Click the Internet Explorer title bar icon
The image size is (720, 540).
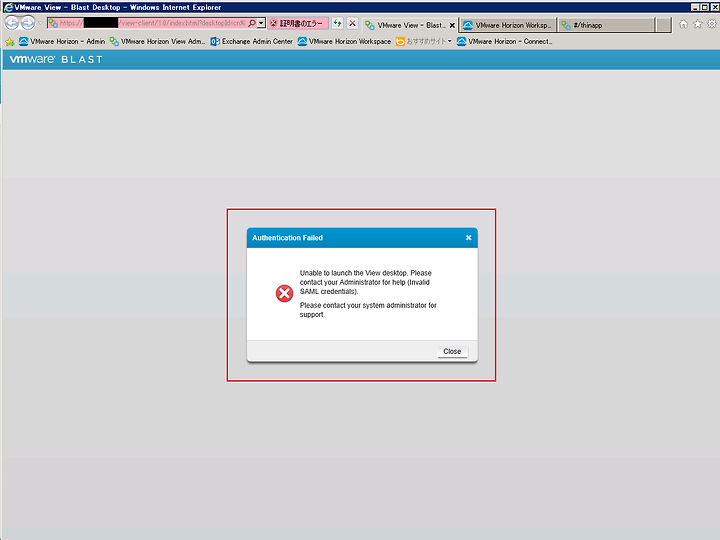pyautogui.click(x=8, y=7)
